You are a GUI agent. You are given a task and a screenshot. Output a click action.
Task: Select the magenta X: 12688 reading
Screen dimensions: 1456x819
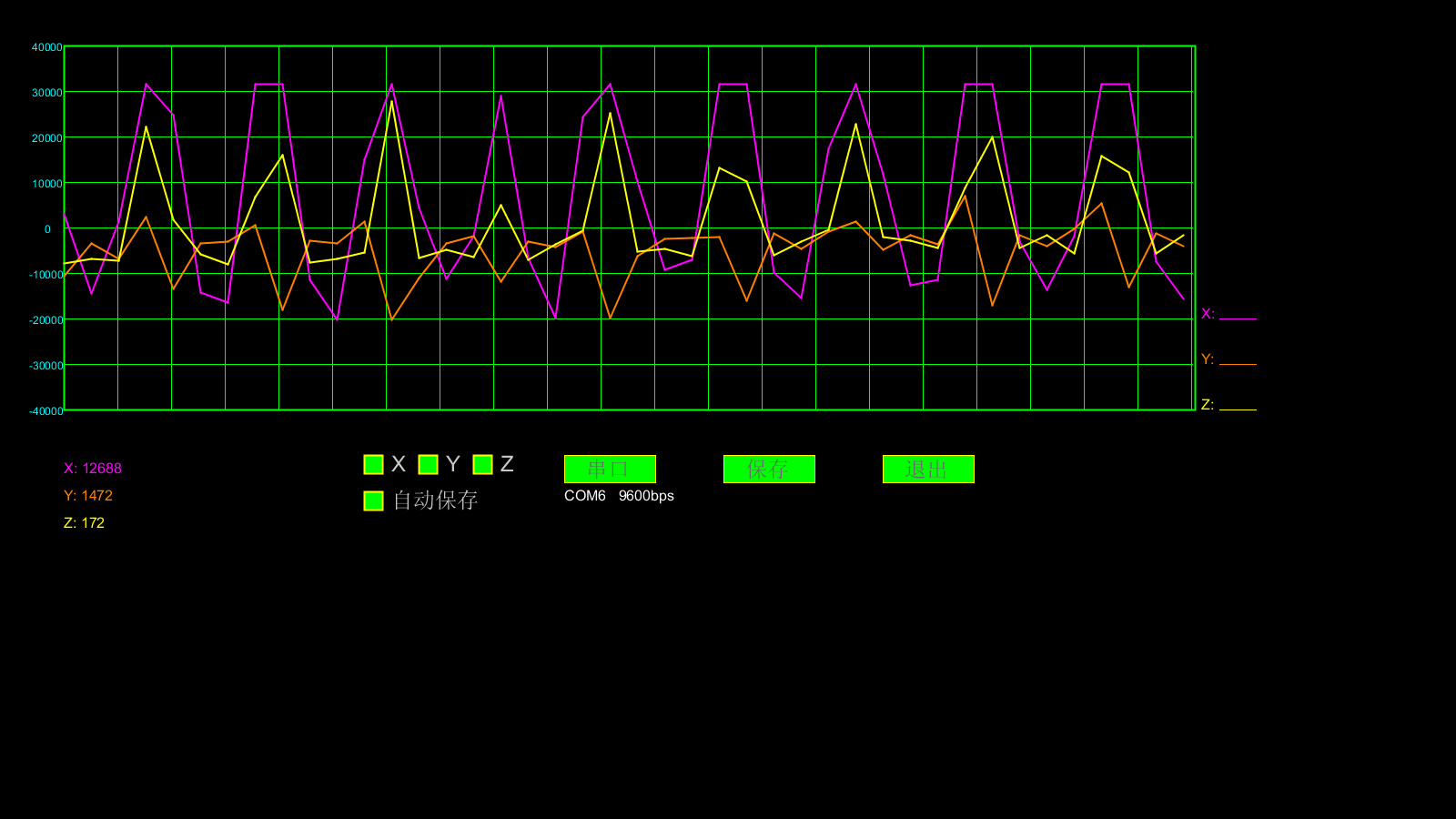93,469
